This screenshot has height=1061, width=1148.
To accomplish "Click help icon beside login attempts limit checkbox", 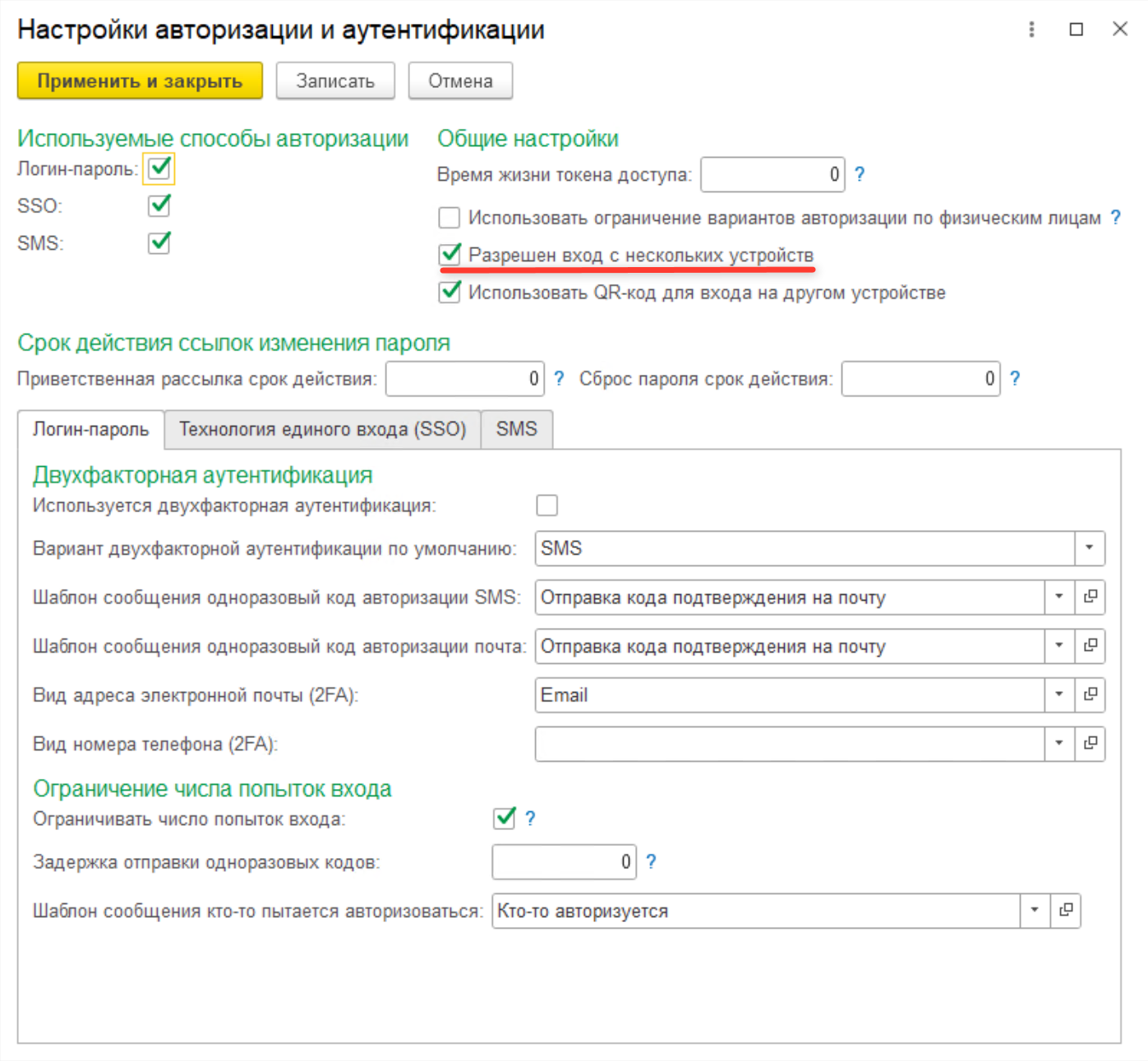I will [x=530, y=819].
